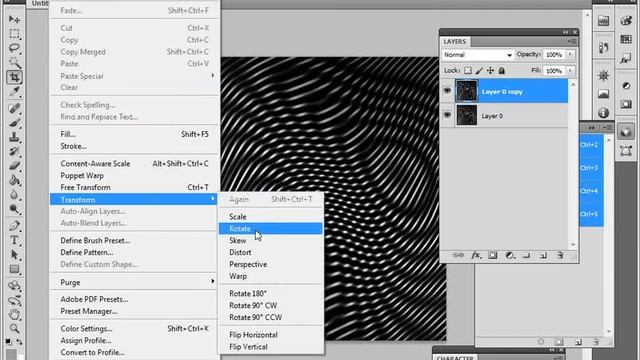Create new layer in Layers panel

(543, 256)
